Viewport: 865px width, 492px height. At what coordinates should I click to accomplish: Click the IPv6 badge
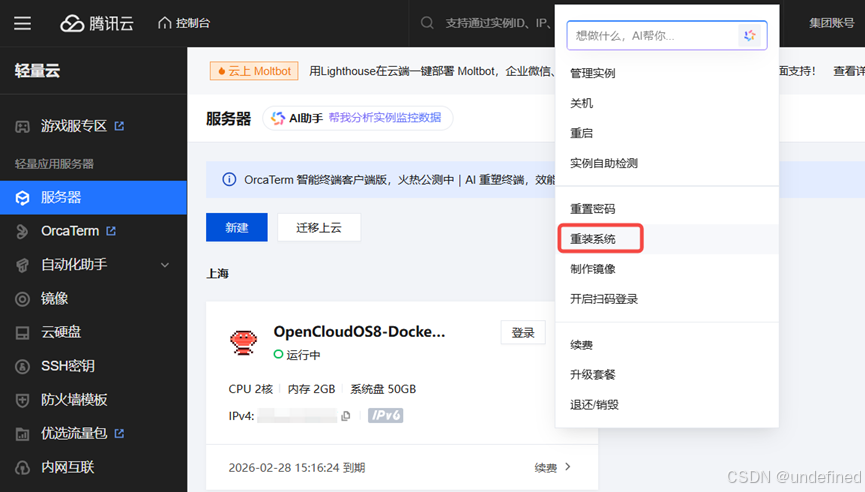coord(386,415)
